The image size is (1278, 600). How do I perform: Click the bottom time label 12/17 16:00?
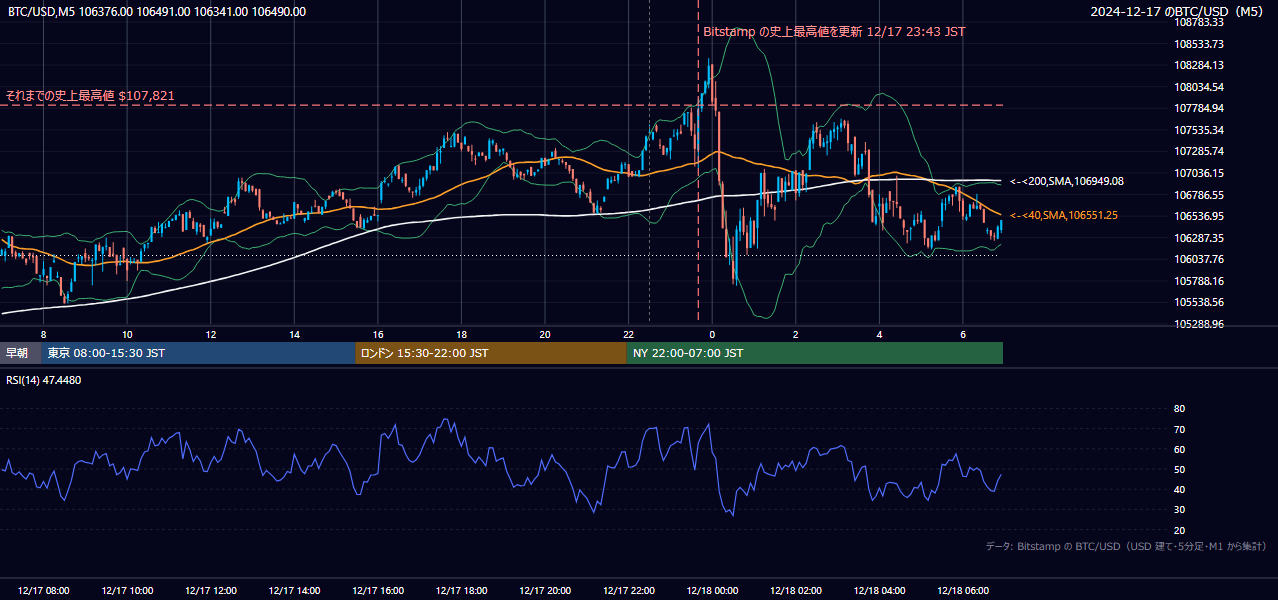pos(378,591)
